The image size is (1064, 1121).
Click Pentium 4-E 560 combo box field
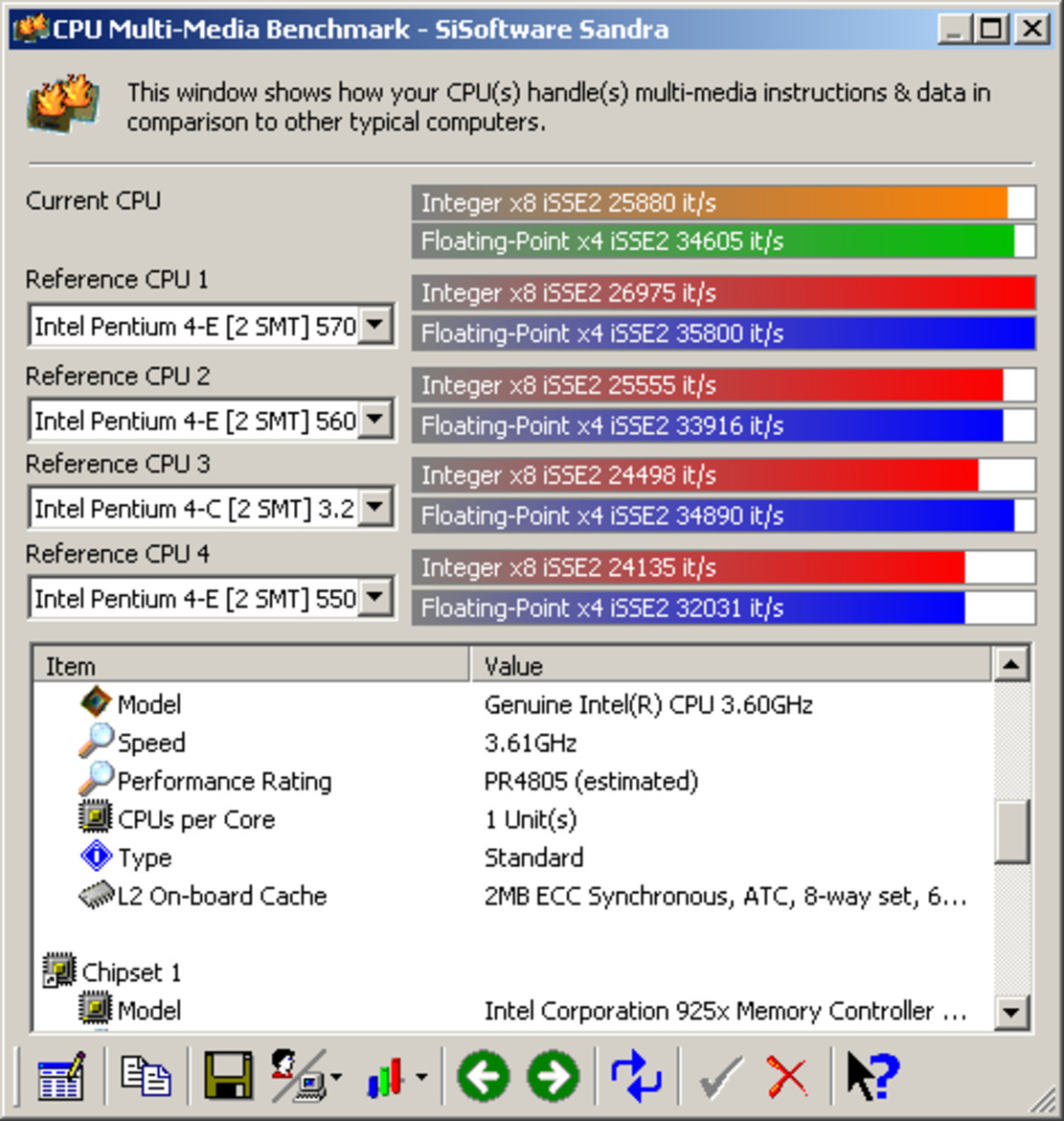(x=211, y=421)
